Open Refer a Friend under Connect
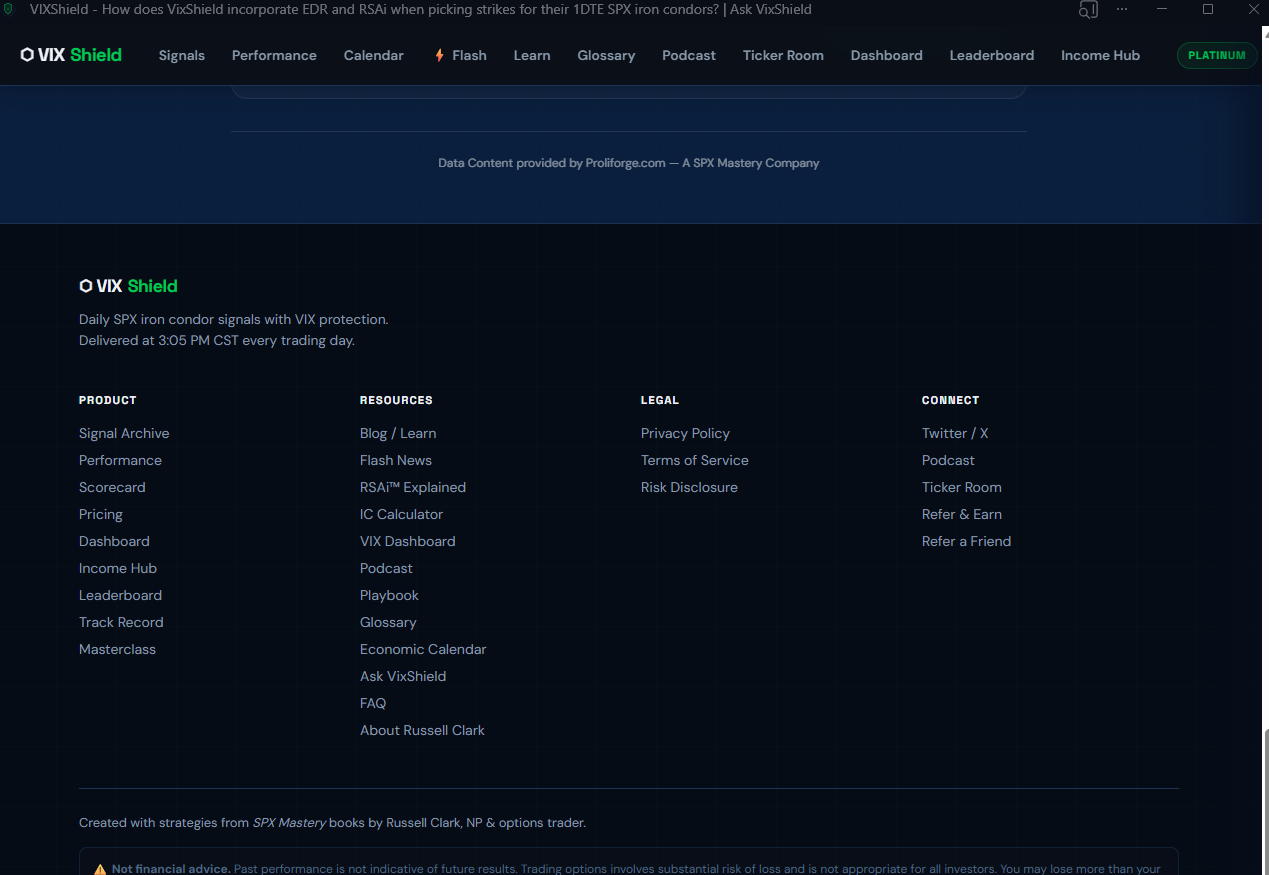This screenshot has width=1269, height=875. point(966,541)
